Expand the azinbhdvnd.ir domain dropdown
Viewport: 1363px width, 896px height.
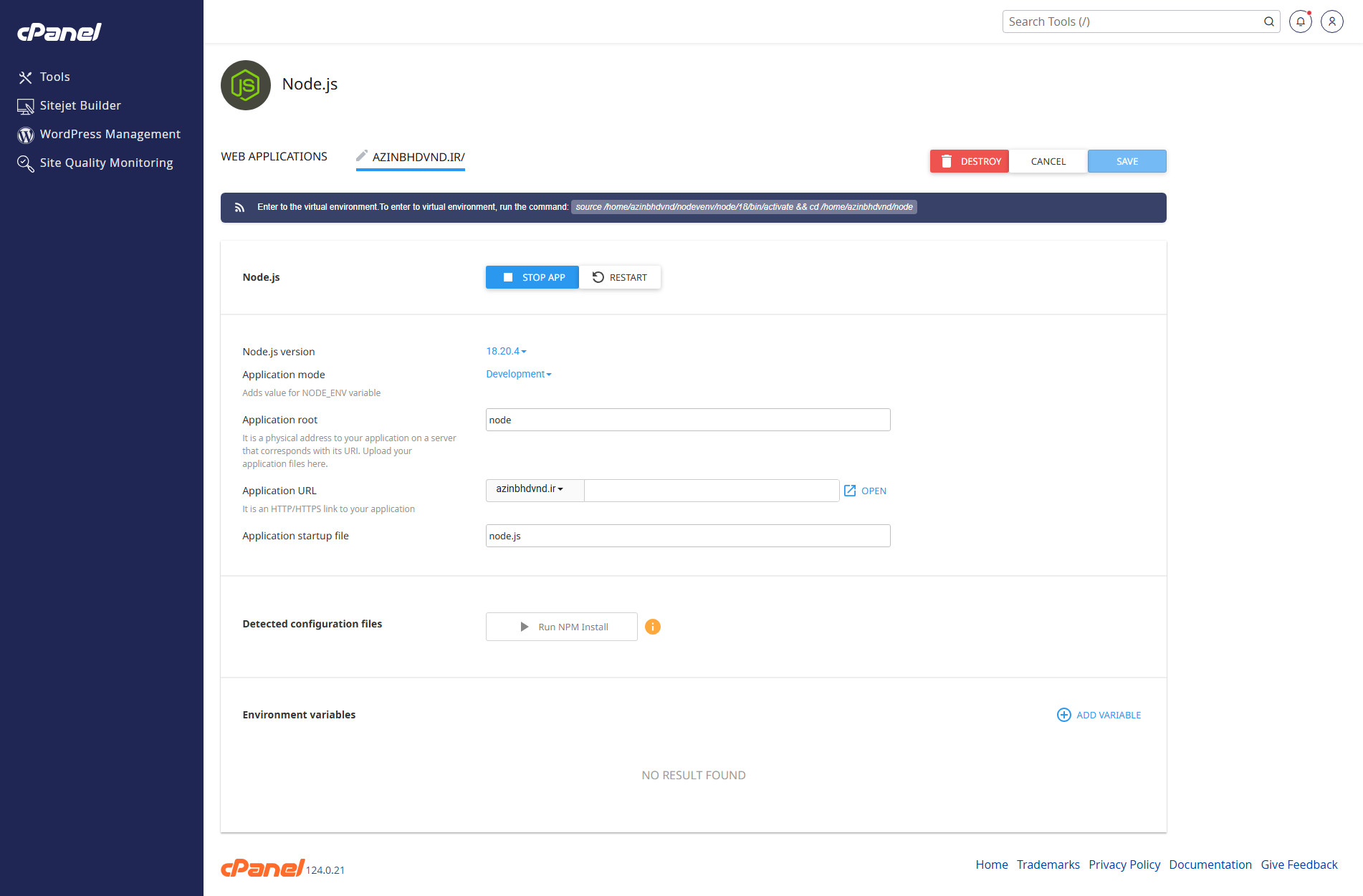530,489
